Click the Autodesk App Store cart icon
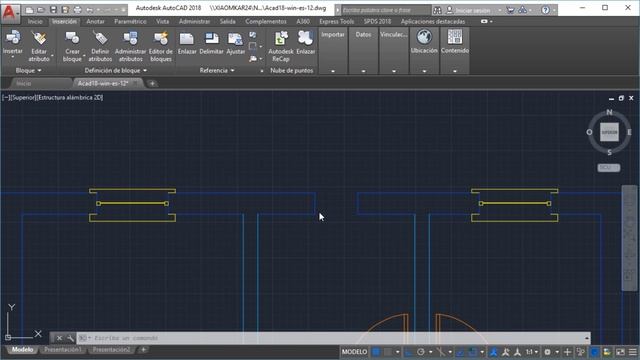The image size is (640, 360). point(510,10)
